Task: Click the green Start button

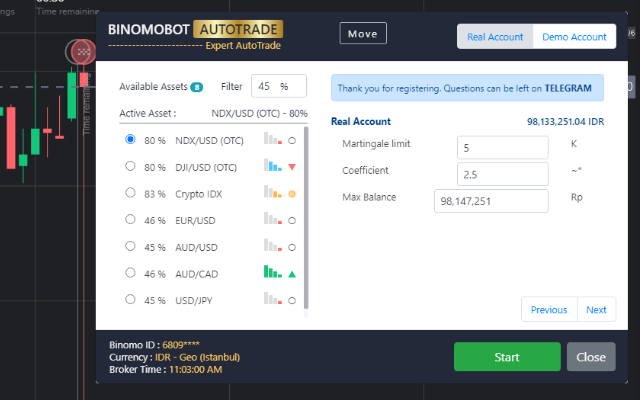Action: click(507, 357)
